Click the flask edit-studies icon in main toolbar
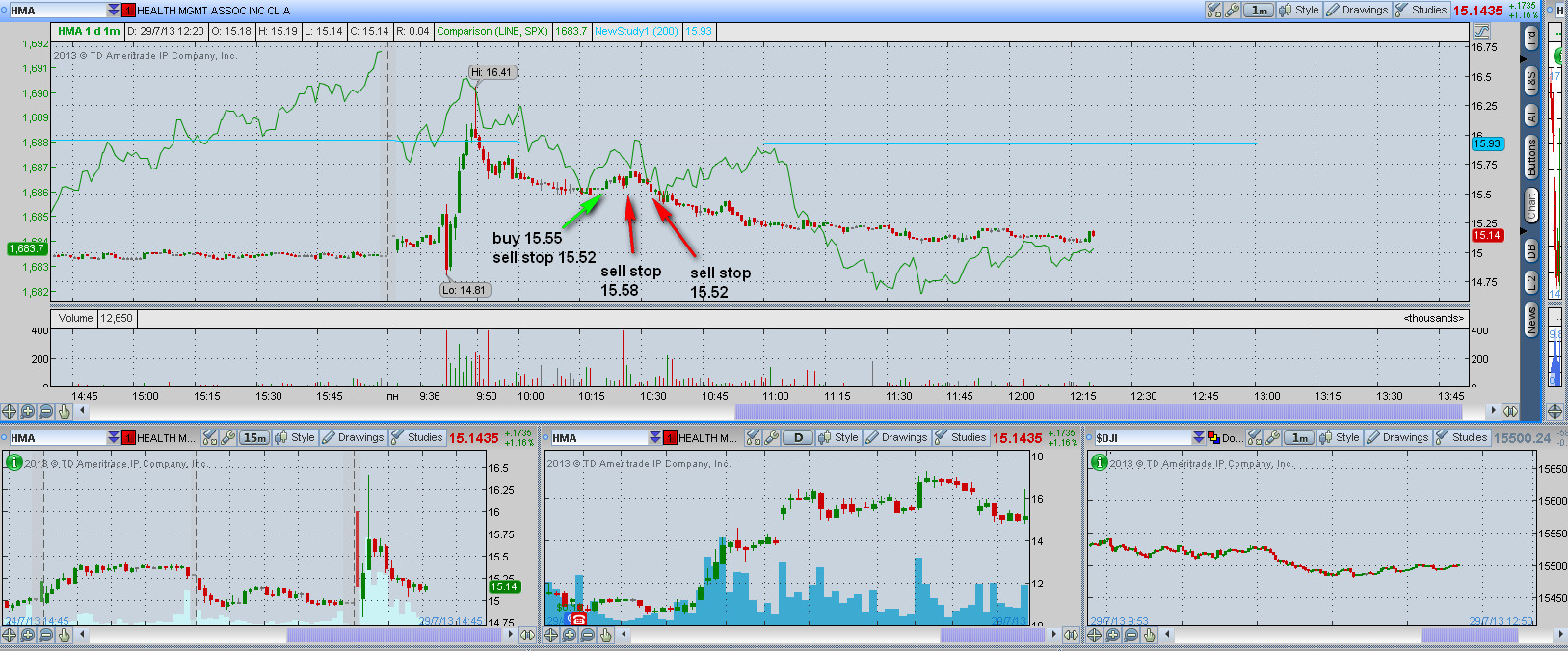Image resolution: width=1568 pixels, height=651 pixels. [x=1214, y=10]
